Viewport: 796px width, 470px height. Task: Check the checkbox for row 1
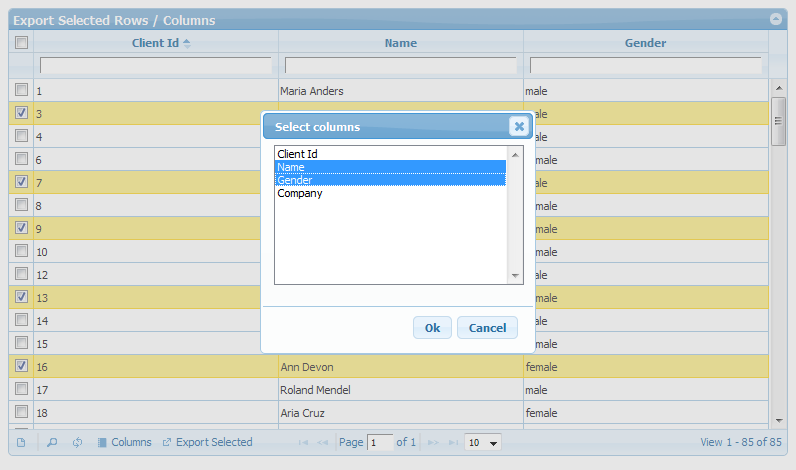point(21,90)
